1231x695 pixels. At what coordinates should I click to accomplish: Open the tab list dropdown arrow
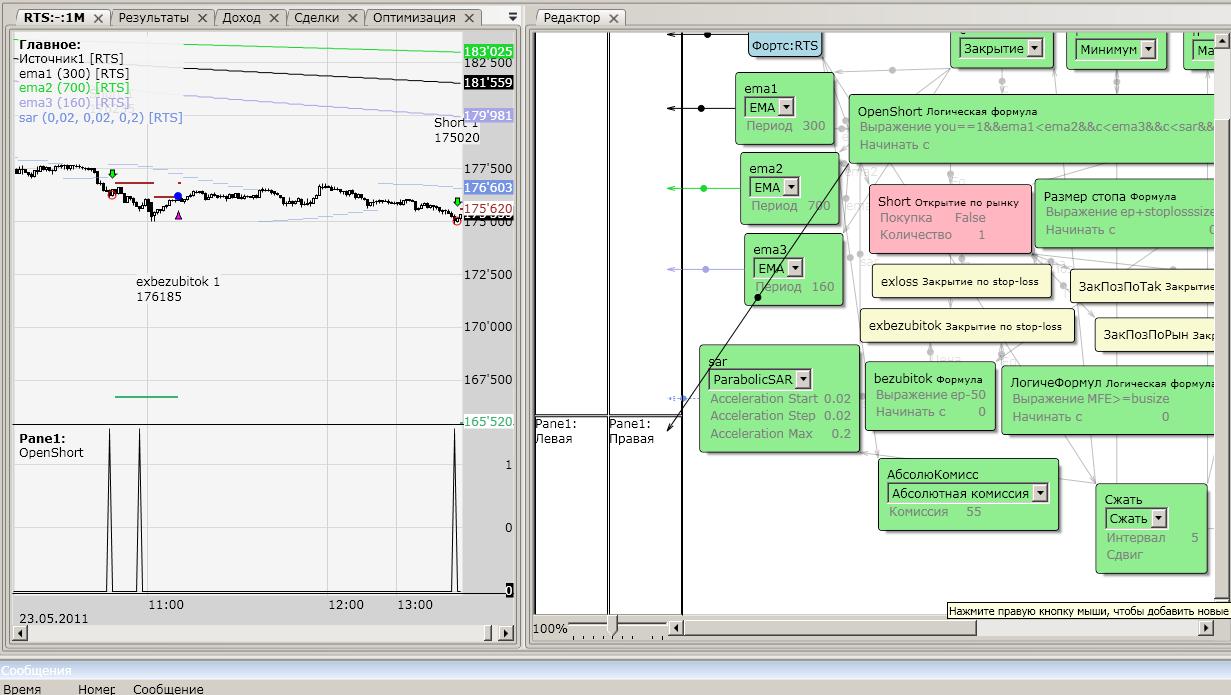[x=513, y=17]
